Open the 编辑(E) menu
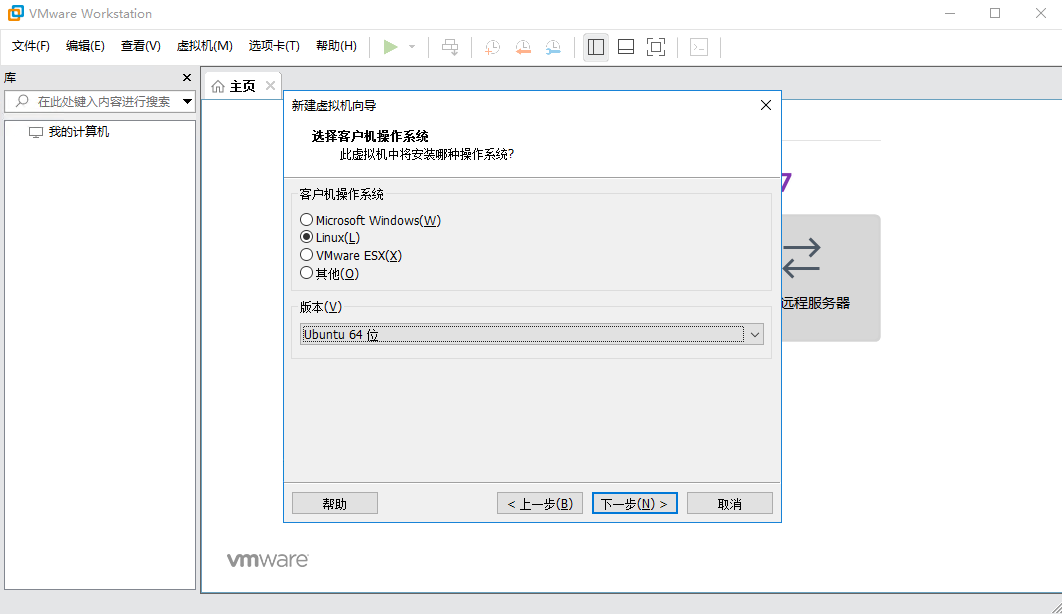This screenshot has height=614, width=1062. coord(85,46)
